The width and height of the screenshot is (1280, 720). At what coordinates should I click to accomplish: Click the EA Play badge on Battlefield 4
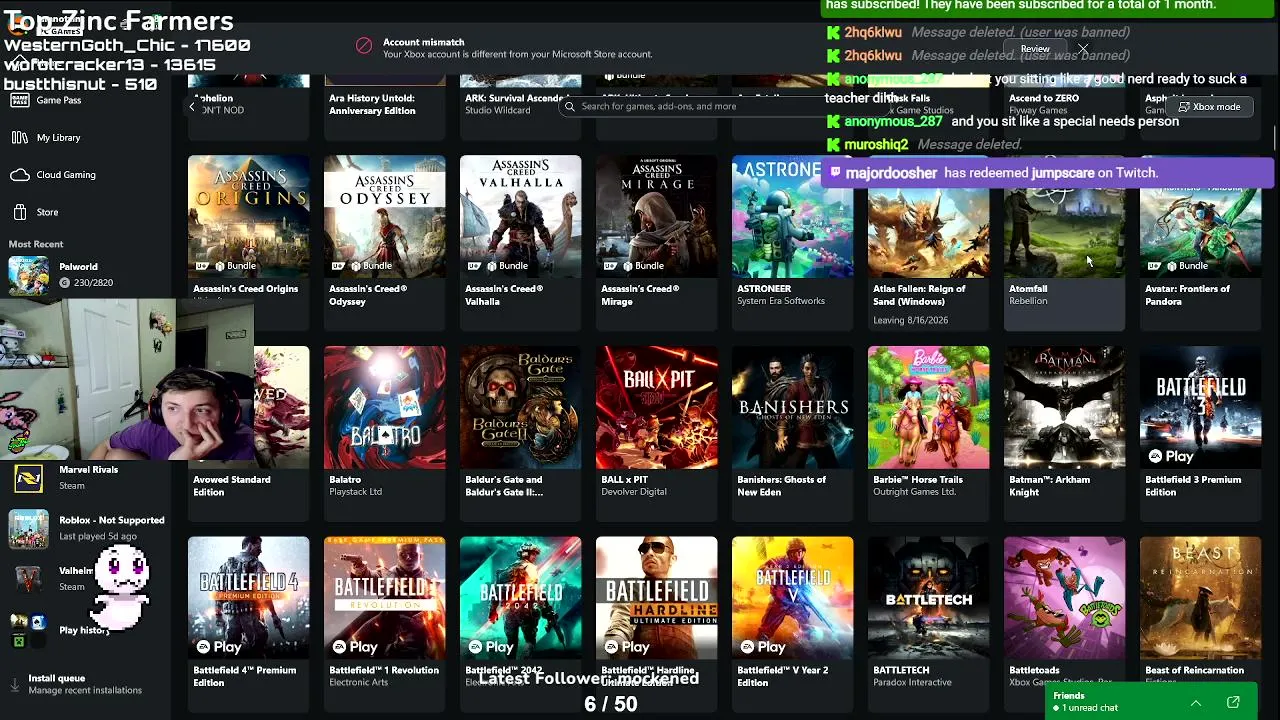220,647
